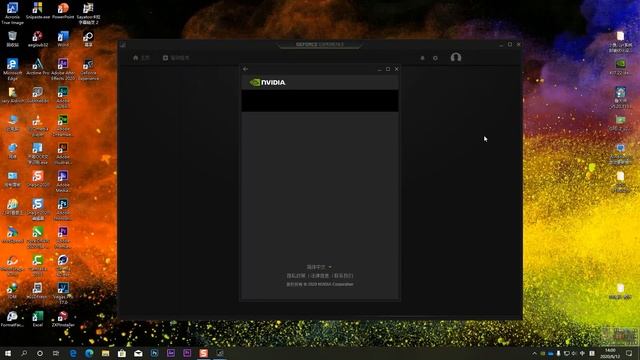Open the Action Center notification icon
Screen dimensions: 640x360
coord(629,353)
